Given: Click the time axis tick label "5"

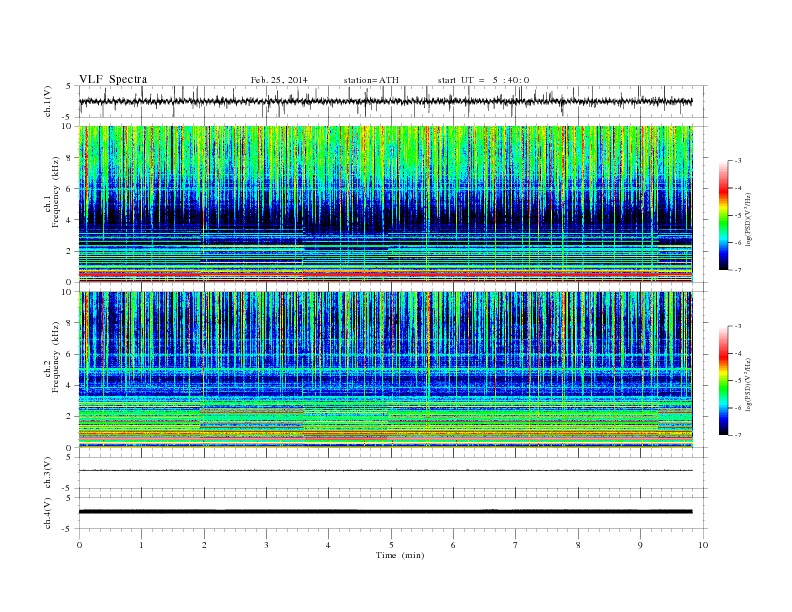Looking at the screenshot, I should tap(391, 545).
